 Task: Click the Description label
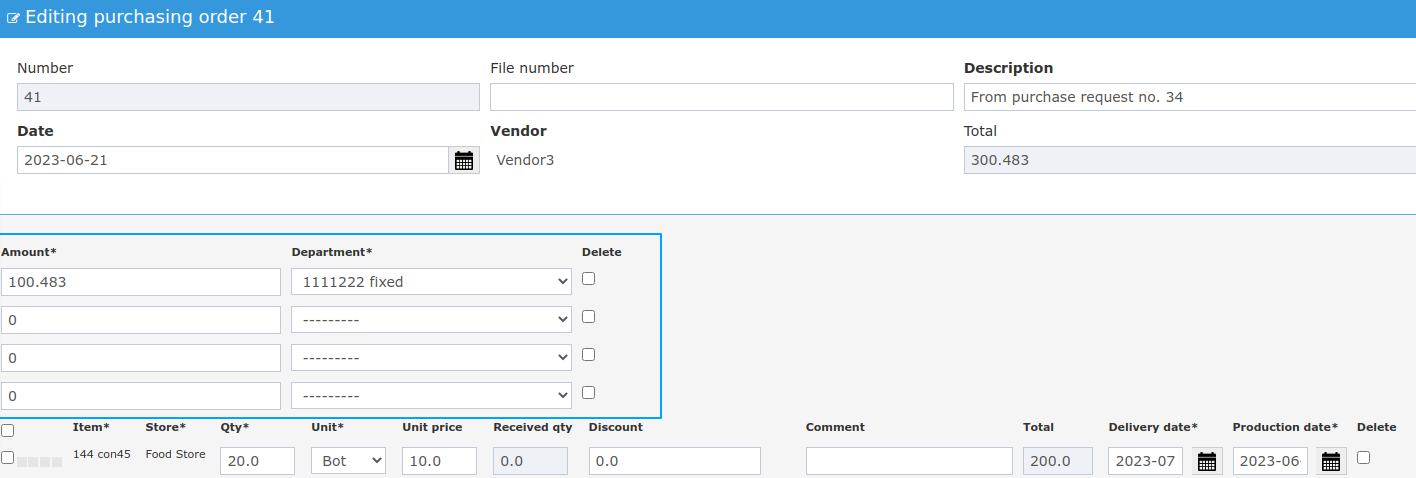click(1008, 68)
